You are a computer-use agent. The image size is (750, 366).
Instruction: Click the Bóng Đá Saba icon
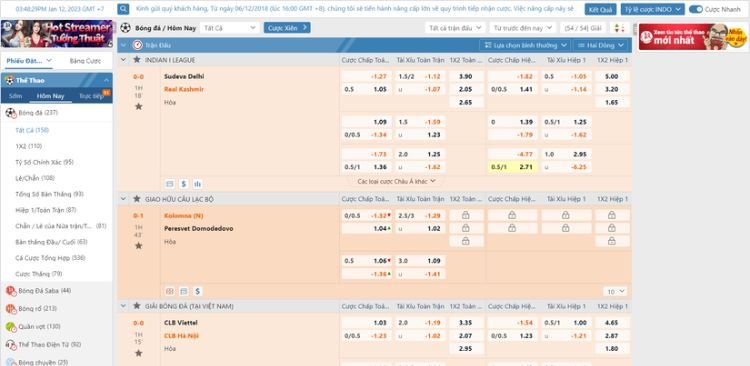[11, 291]
